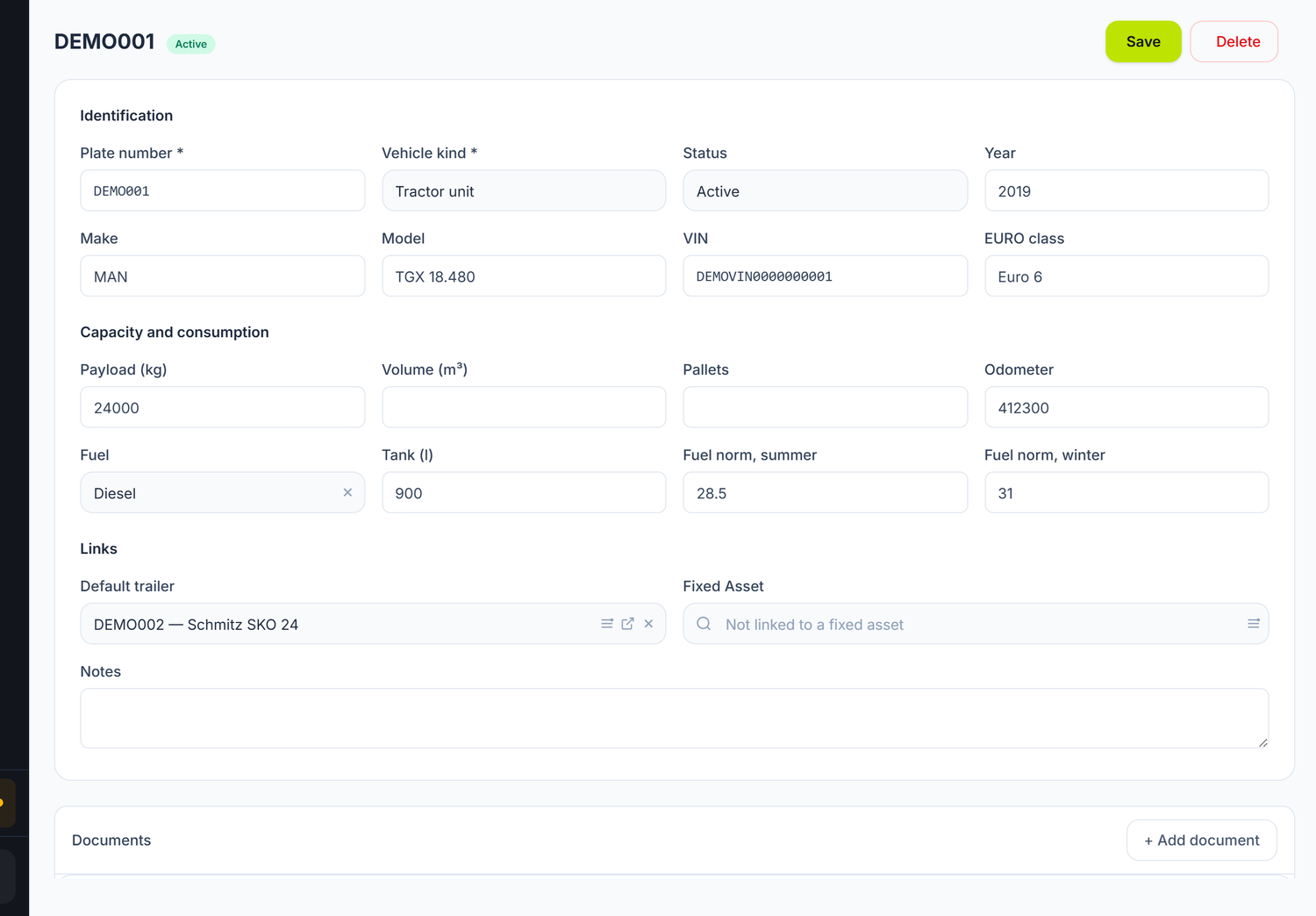The width and height of the screenshot is (1316, 916).
Task: Delete the DEMO001 vehicle
Action: click(x=1234, y=41)
